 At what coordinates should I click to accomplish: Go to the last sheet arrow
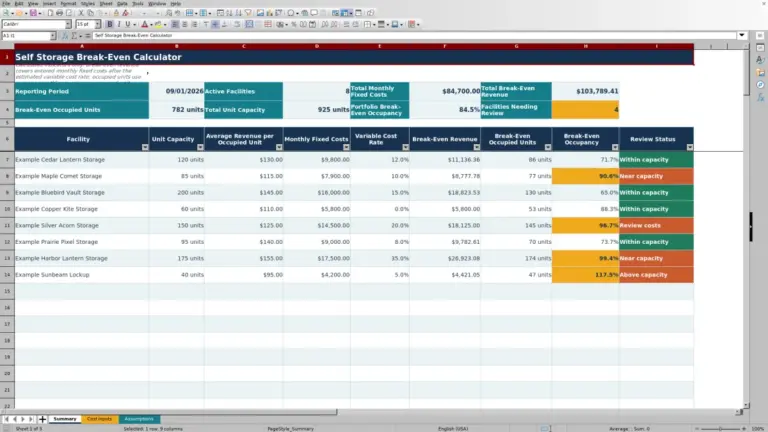31,419
